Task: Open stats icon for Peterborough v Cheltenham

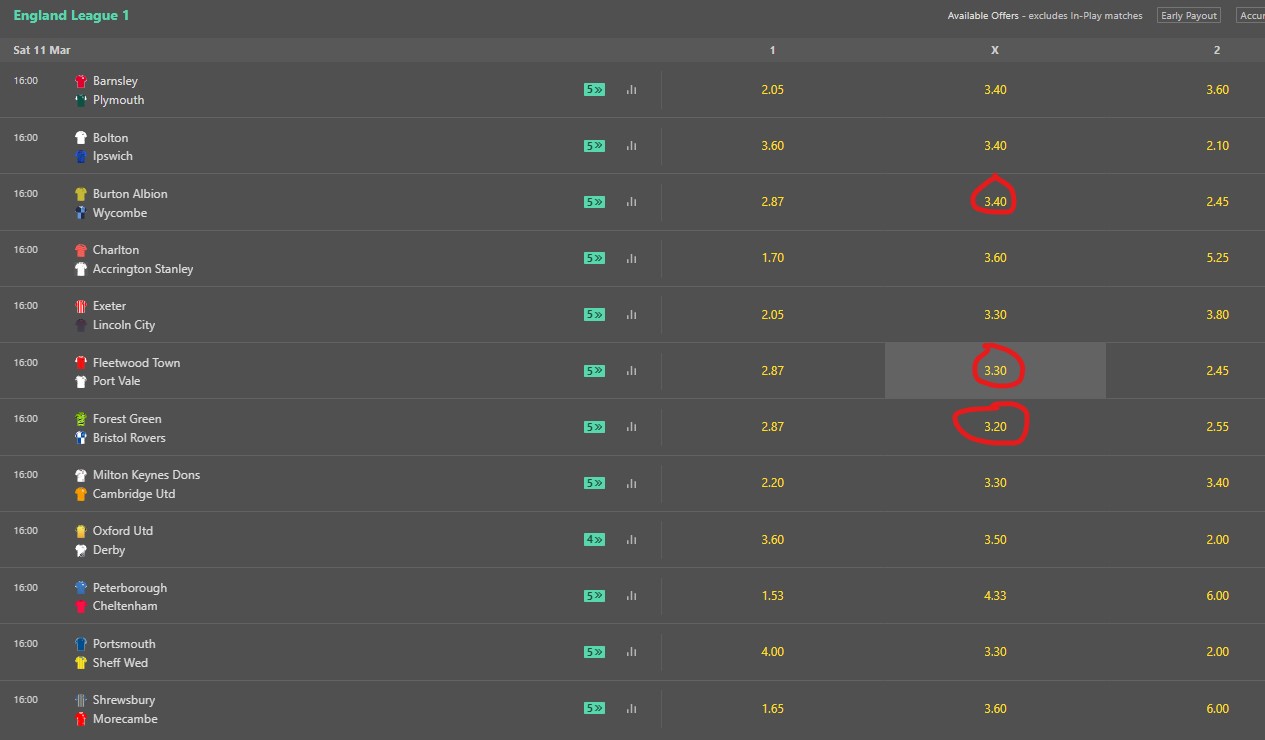Action: click(x=631, y=596)
